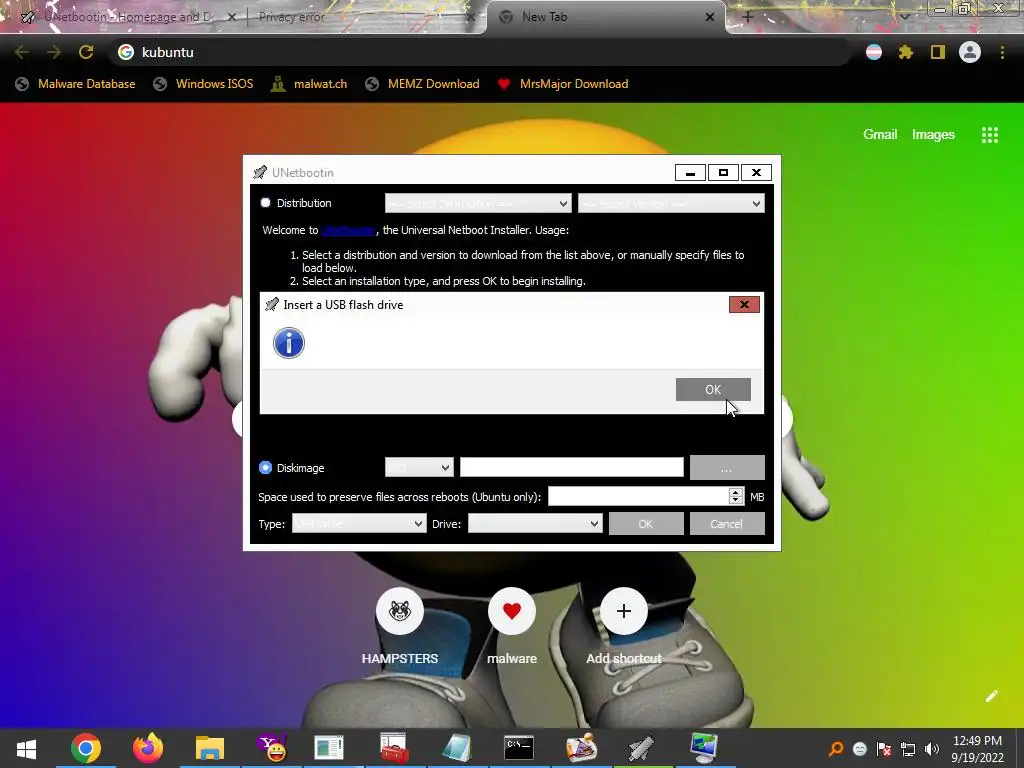Select the Distribution radio button
1024x768 pixels.
pyautogui.click(x=265, y=202)
